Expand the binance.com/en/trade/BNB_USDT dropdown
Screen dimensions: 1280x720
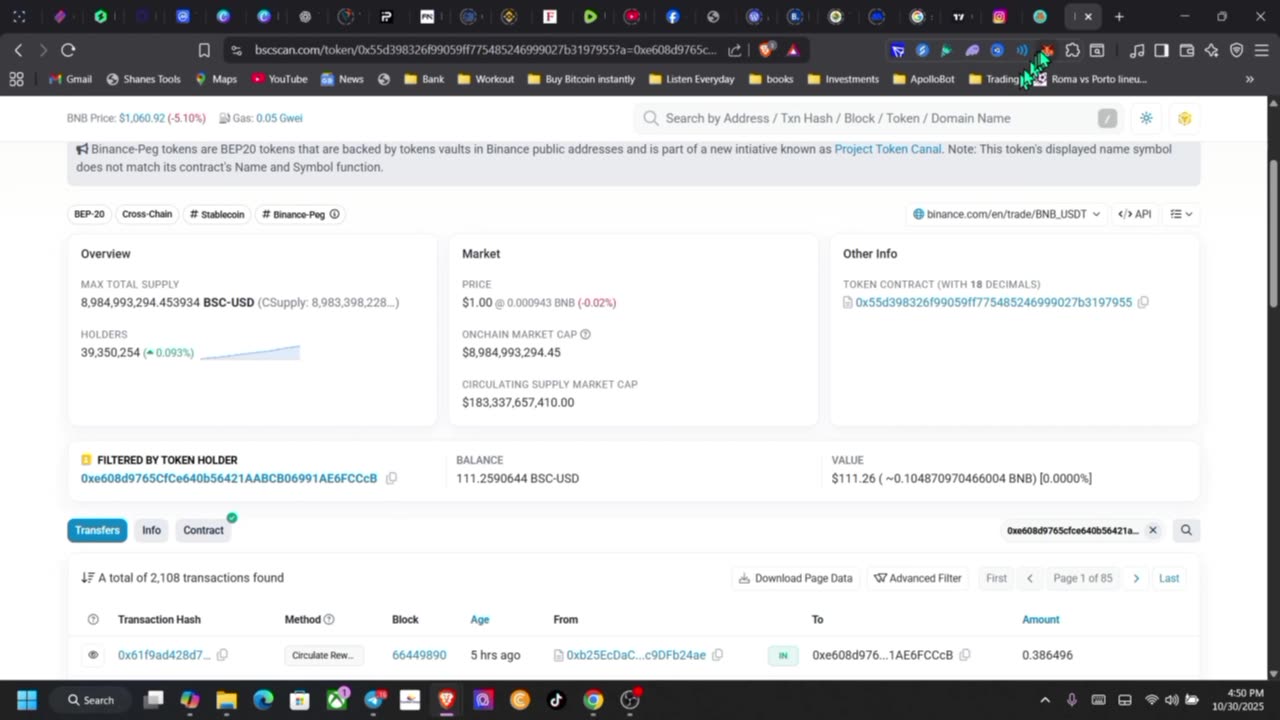pos(1006,214)
